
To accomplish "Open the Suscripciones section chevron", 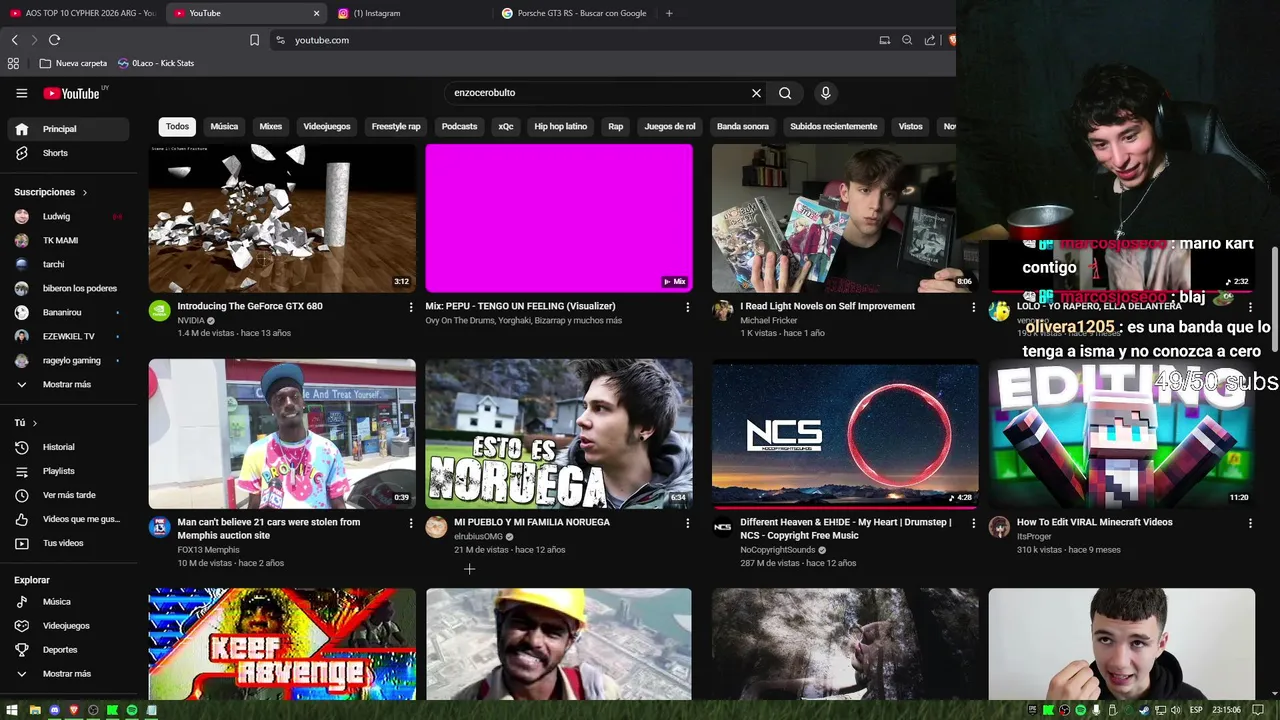I will click(85, 192).
